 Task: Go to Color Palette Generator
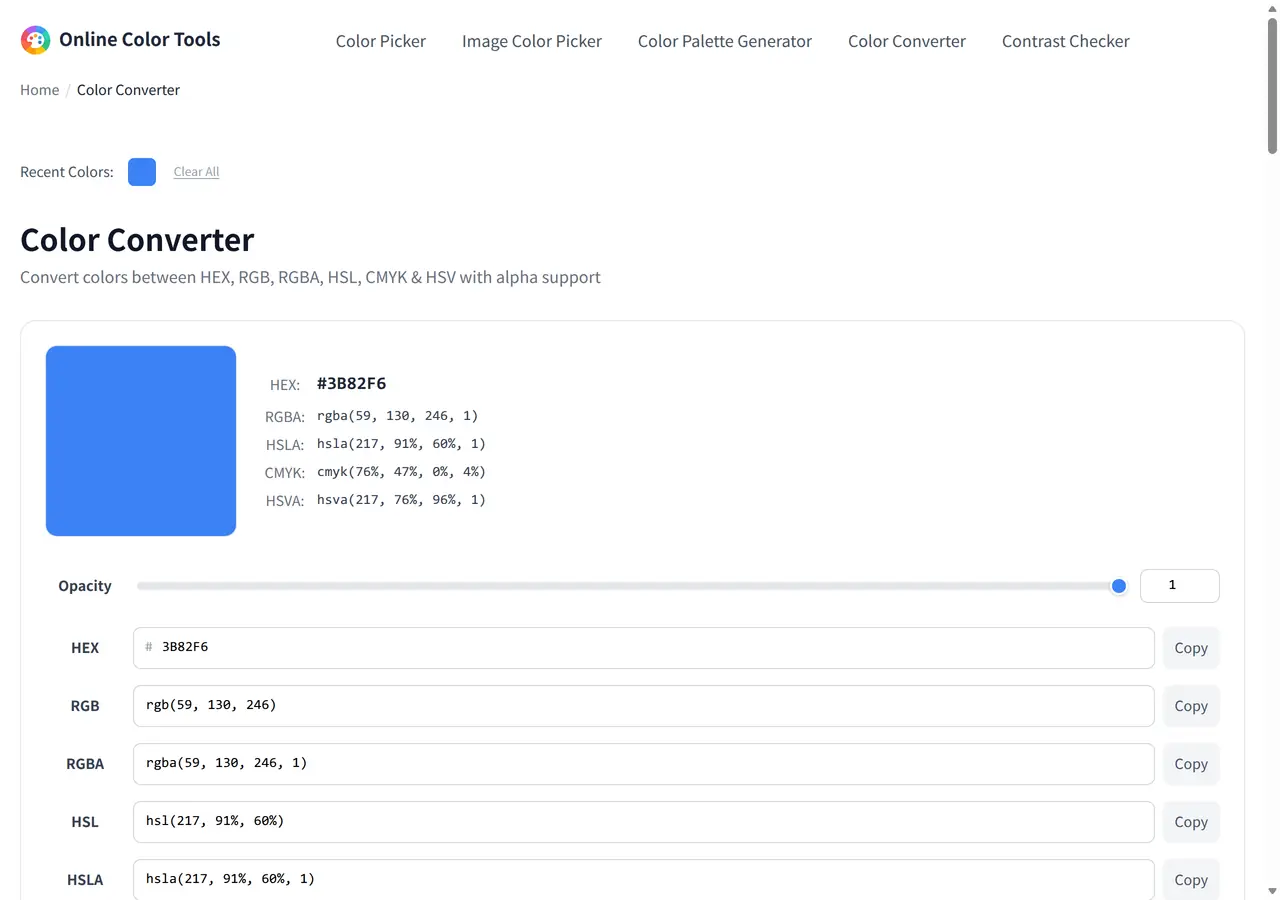point(725,41)
